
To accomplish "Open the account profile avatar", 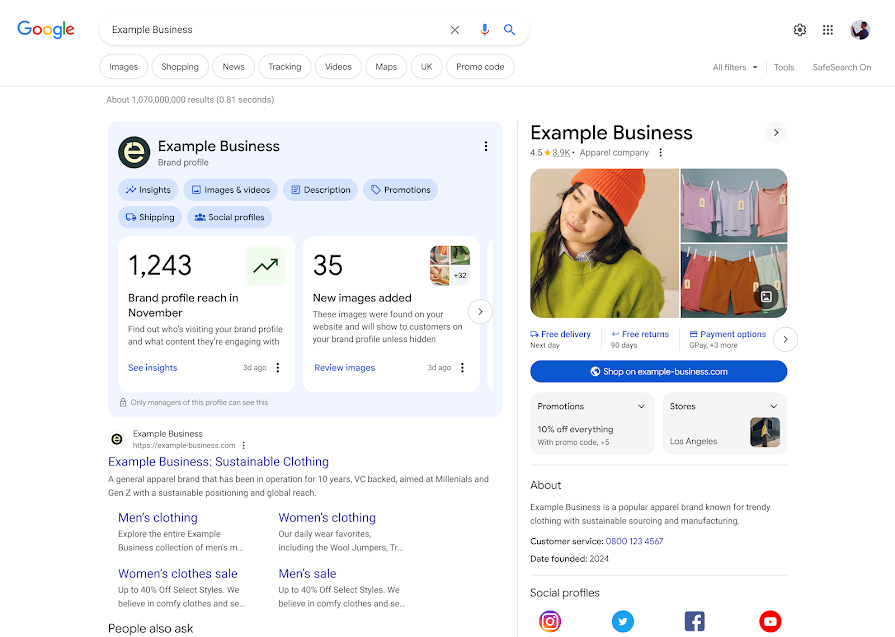I will (x=860, y=30).
